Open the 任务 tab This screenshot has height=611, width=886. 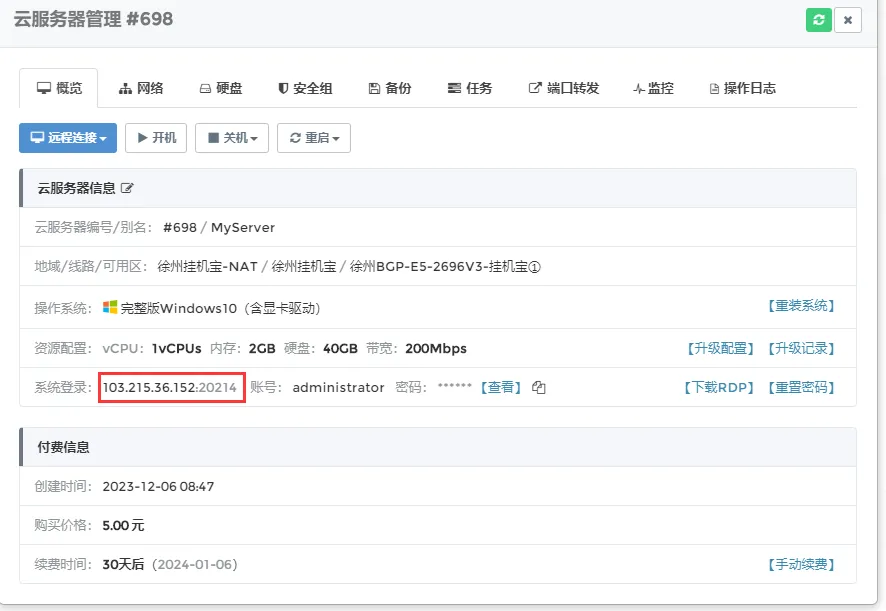[x=470, y=88]
